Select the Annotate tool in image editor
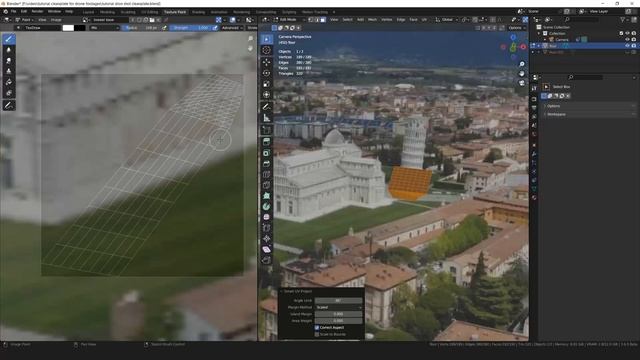This screenshot has width=640, height=360. pos(9,106)
